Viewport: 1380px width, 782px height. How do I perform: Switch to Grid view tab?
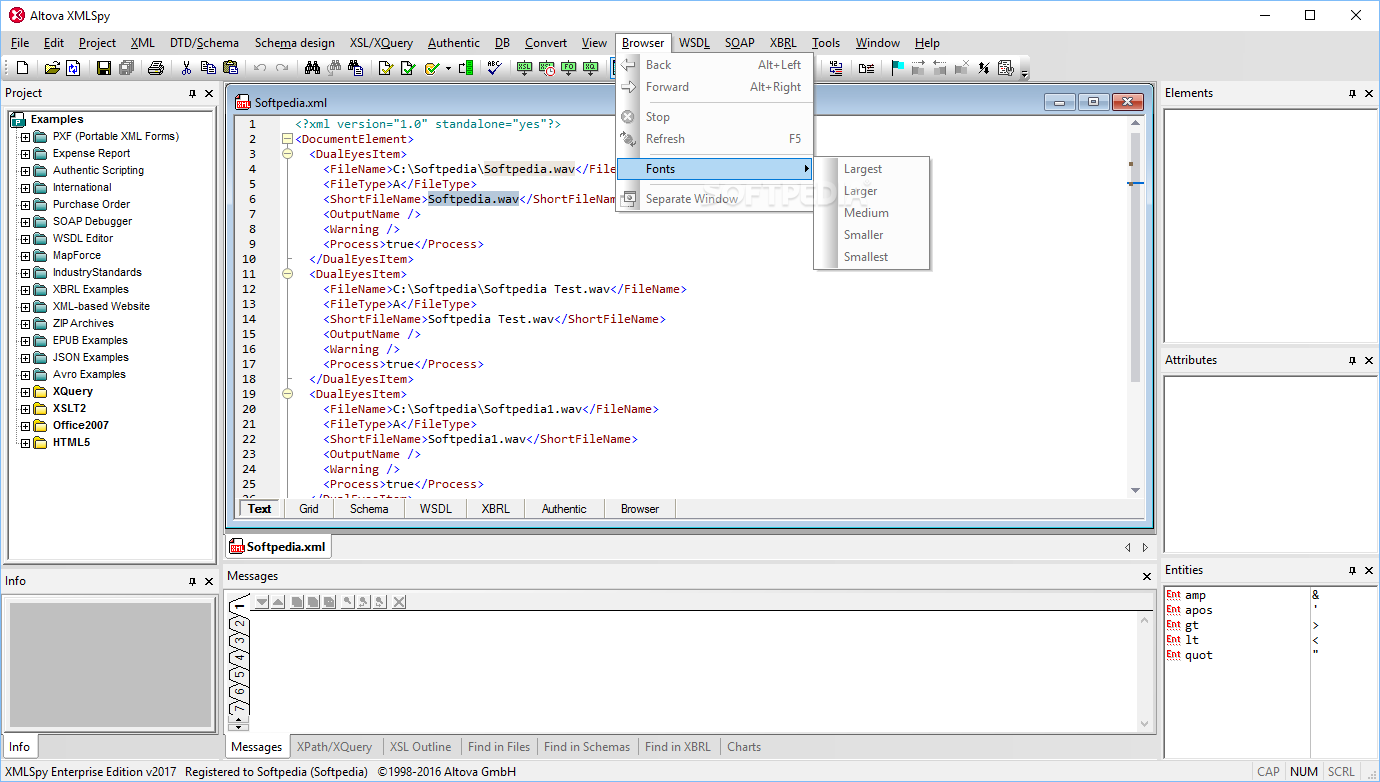[x=309, y=509]
